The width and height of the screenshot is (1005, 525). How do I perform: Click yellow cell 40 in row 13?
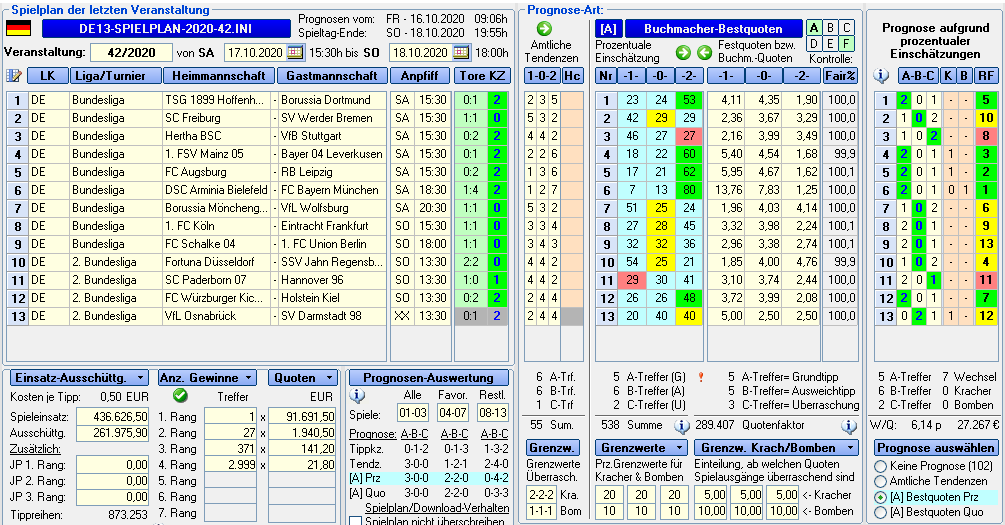point(690,316)
